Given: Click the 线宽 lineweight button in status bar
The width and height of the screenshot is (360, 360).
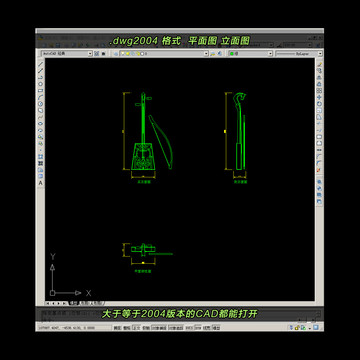Looking at the screenshot, I should [x=207, y=328].
